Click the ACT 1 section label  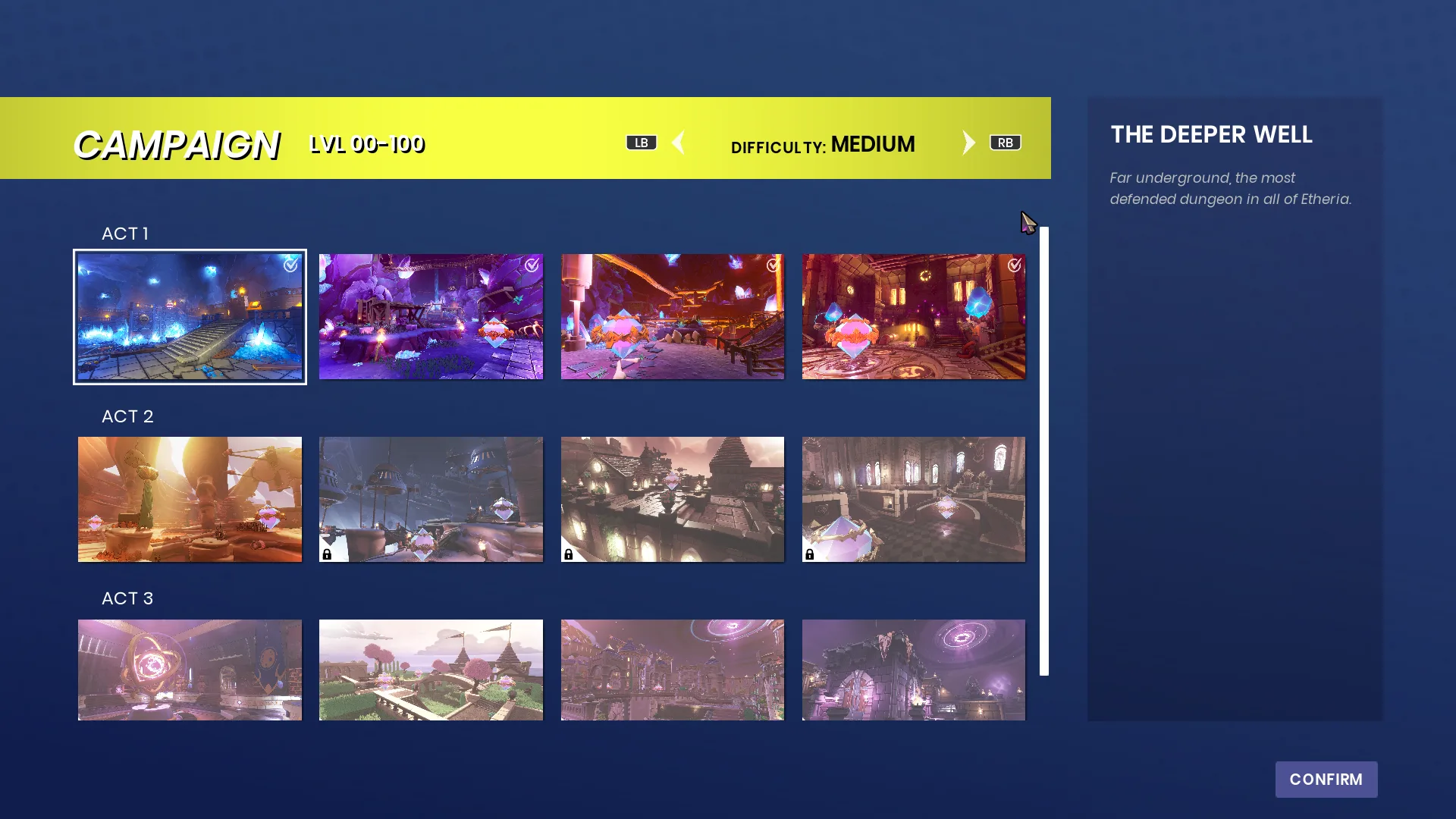[x=125, y=234]
